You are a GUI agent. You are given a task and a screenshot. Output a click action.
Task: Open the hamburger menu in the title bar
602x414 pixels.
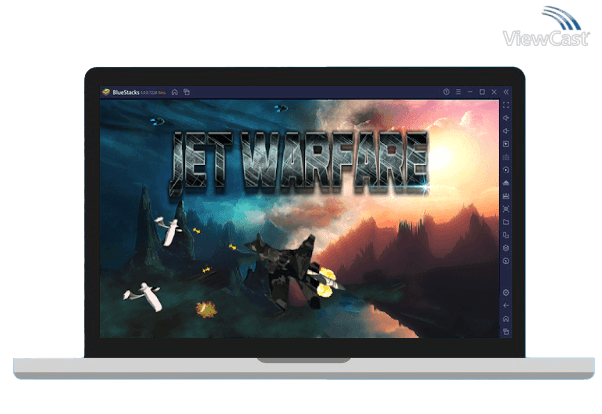458,92
